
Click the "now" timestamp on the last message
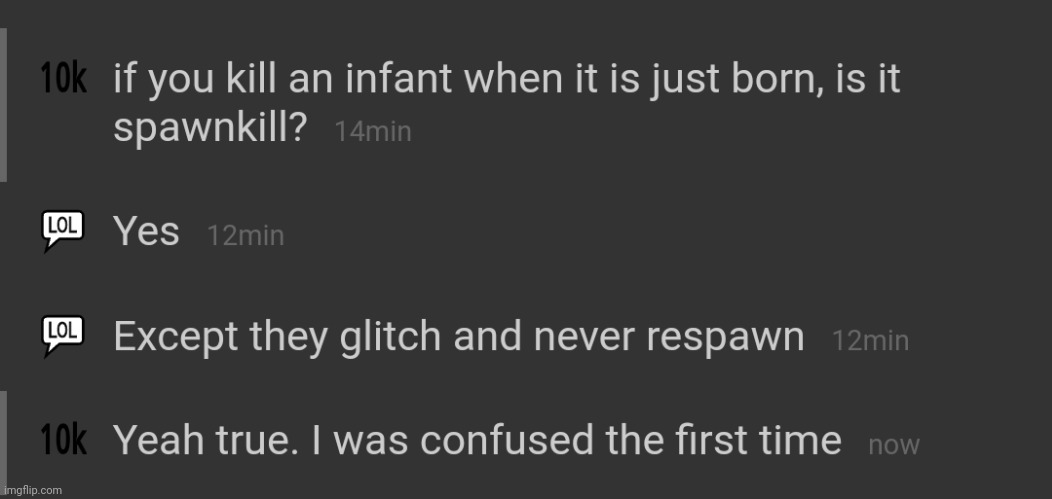pos(893,445)
